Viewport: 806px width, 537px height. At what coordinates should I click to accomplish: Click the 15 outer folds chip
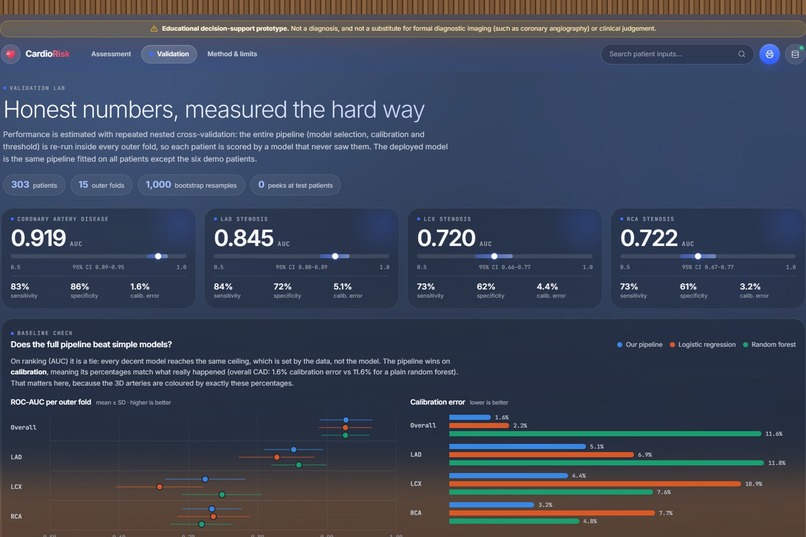point(101,185)
